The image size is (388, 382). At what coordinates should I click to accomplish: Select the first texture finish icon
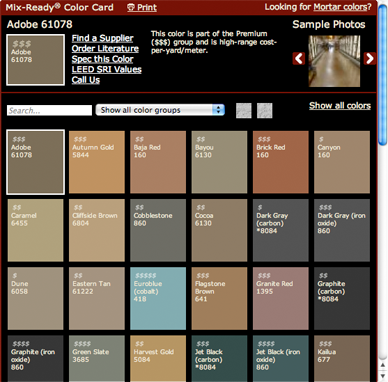point(244,110)
